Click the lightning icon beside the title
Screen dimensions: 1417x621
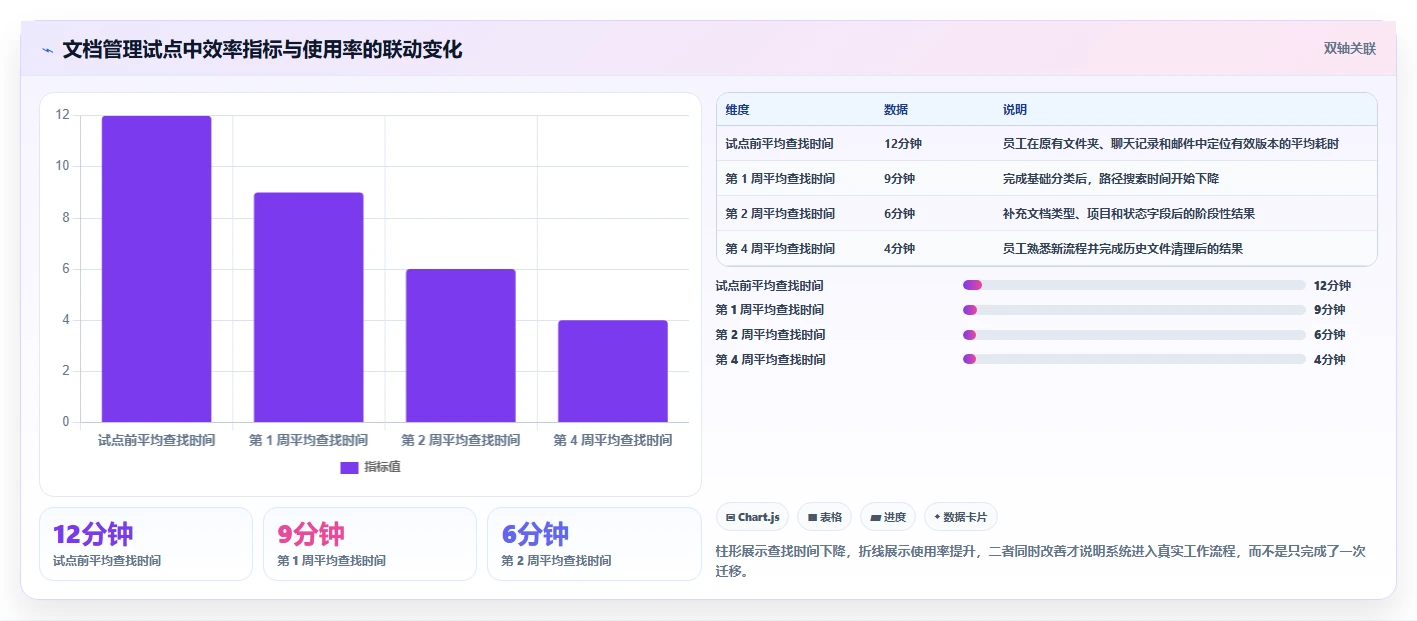tap(47, 50)
